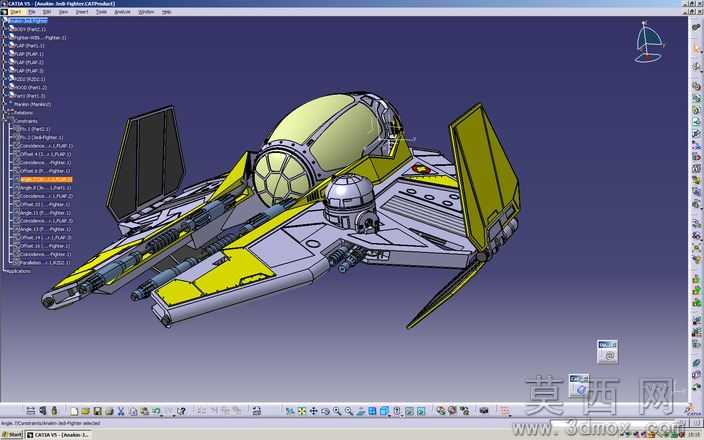Screen dimensions: 704x440
Task: Select FLAP (FLAP.1) in the tree
Action: pos(29,54)
